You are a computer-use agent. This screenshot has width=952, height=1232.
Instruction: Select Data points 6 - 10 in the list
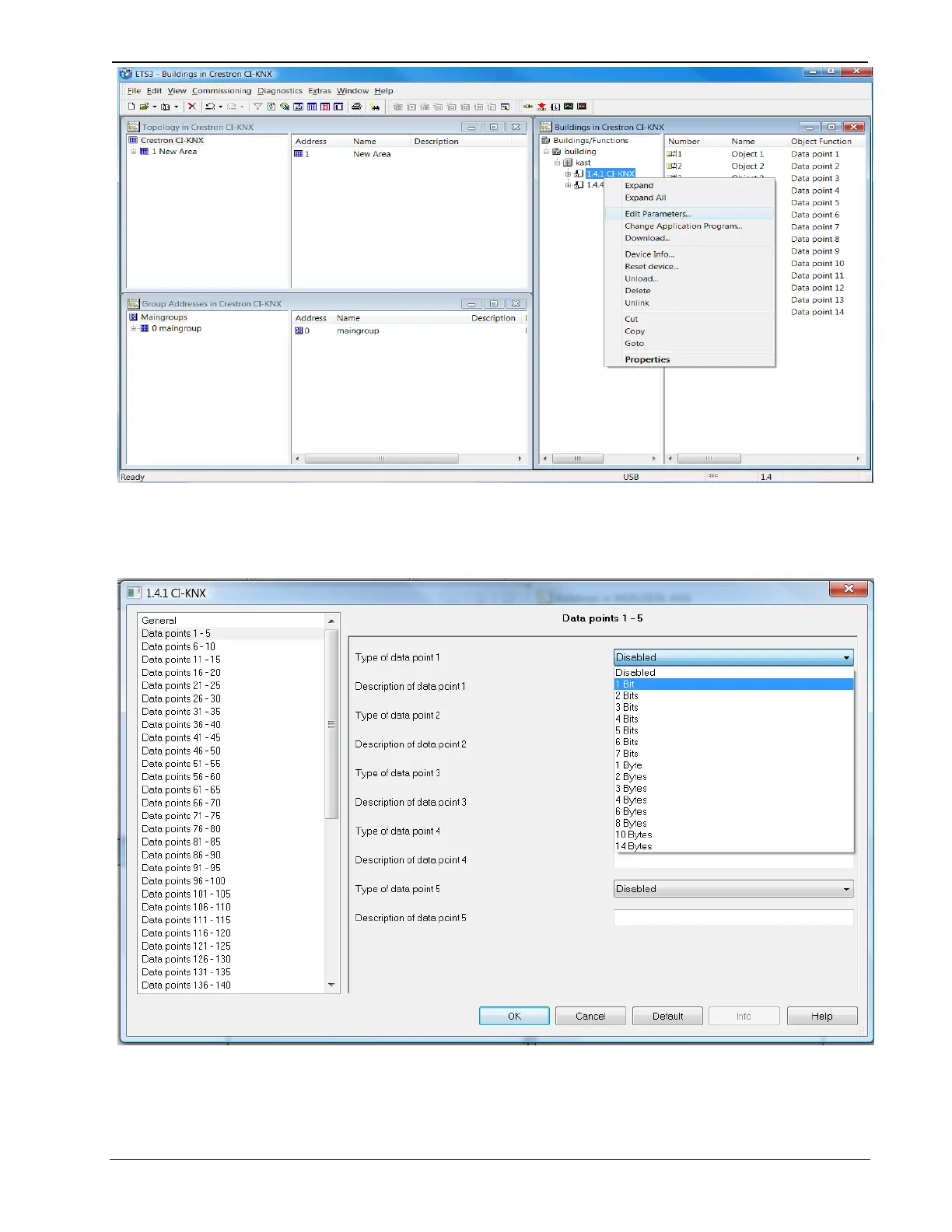230,647
